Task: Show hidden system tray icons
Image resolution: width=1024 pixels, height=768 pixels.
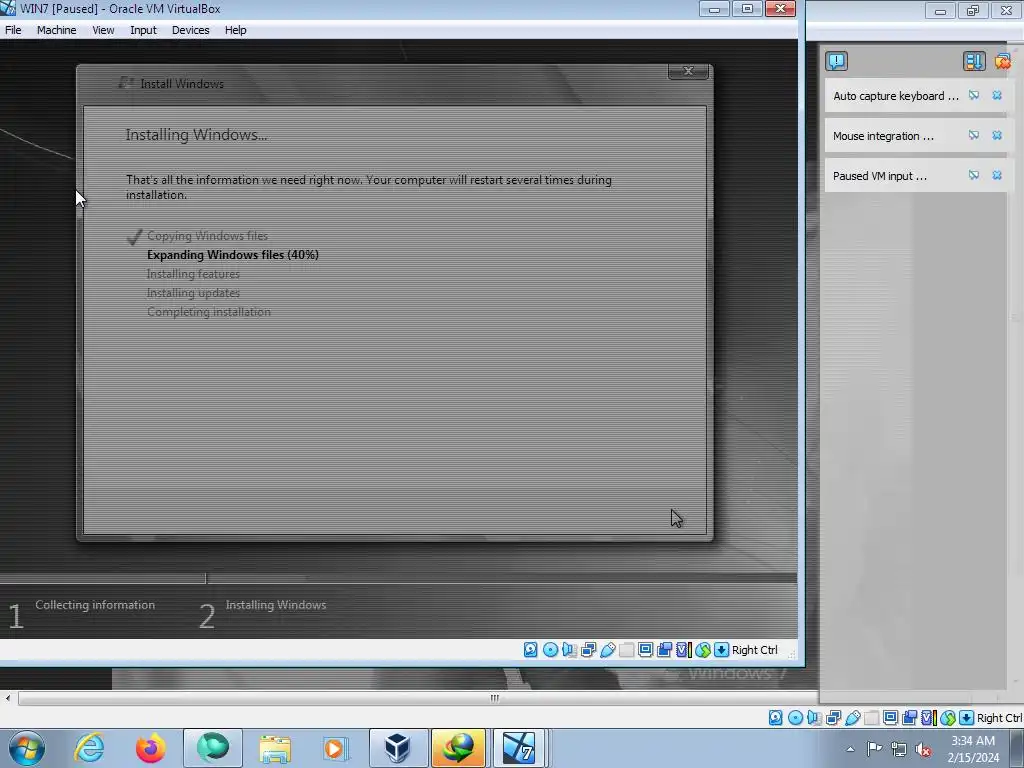Action: [850, 749]
